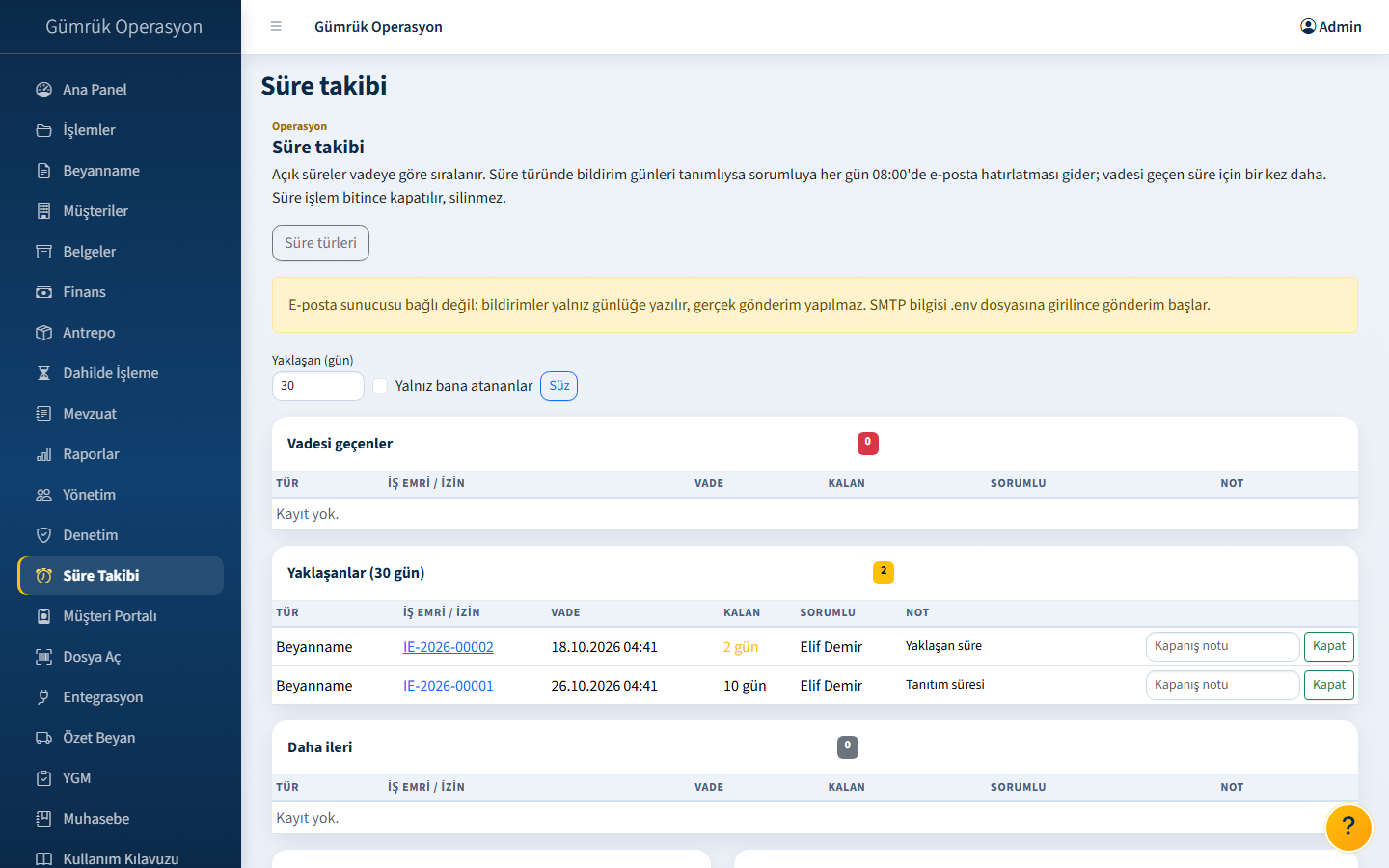Open the yellow help question mark button

[x=1348, y=827]
